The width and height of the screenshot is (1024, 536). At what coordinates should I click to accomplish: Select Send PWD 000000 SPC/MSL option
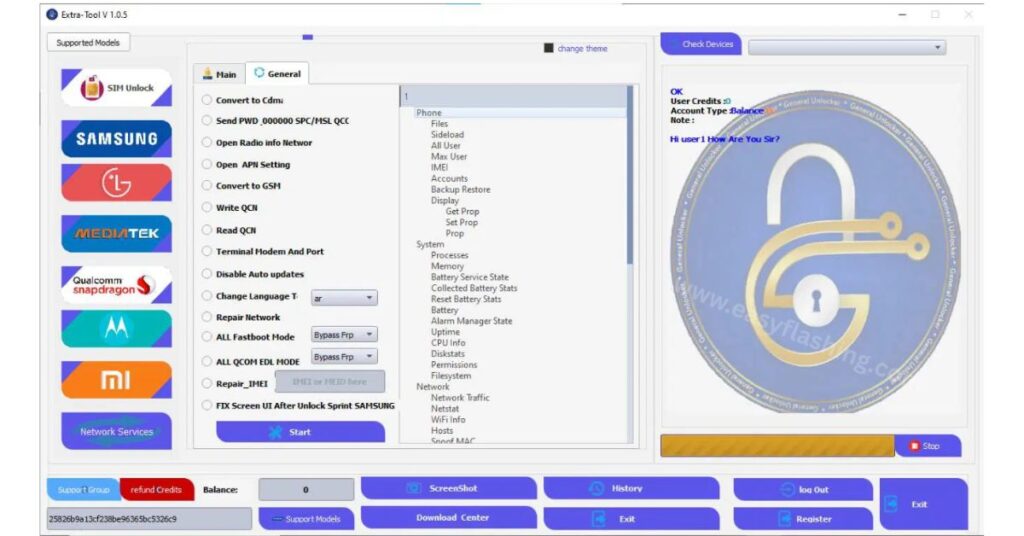(206, 121)
